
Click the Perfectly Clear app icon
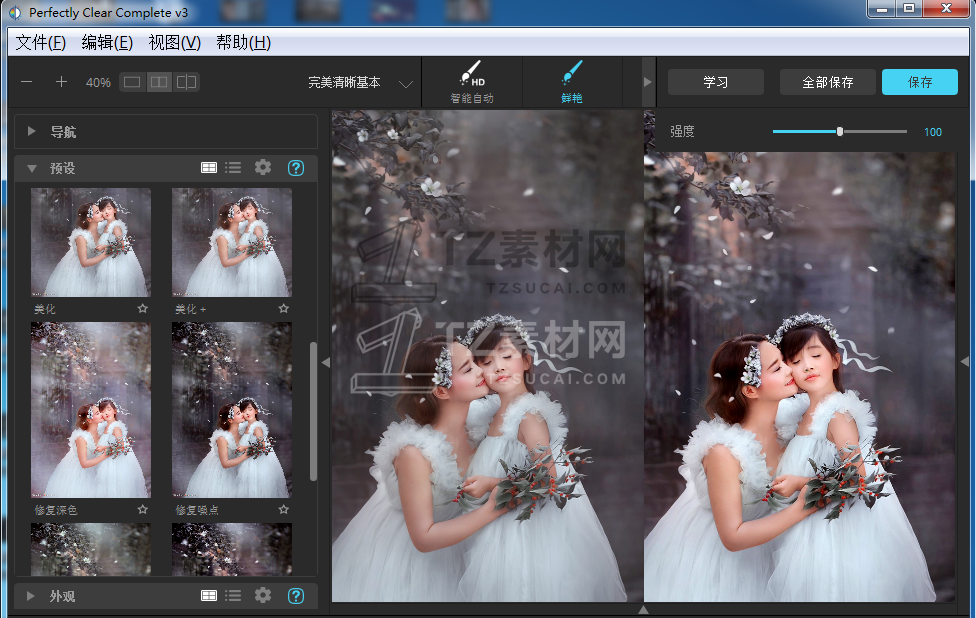15,12
